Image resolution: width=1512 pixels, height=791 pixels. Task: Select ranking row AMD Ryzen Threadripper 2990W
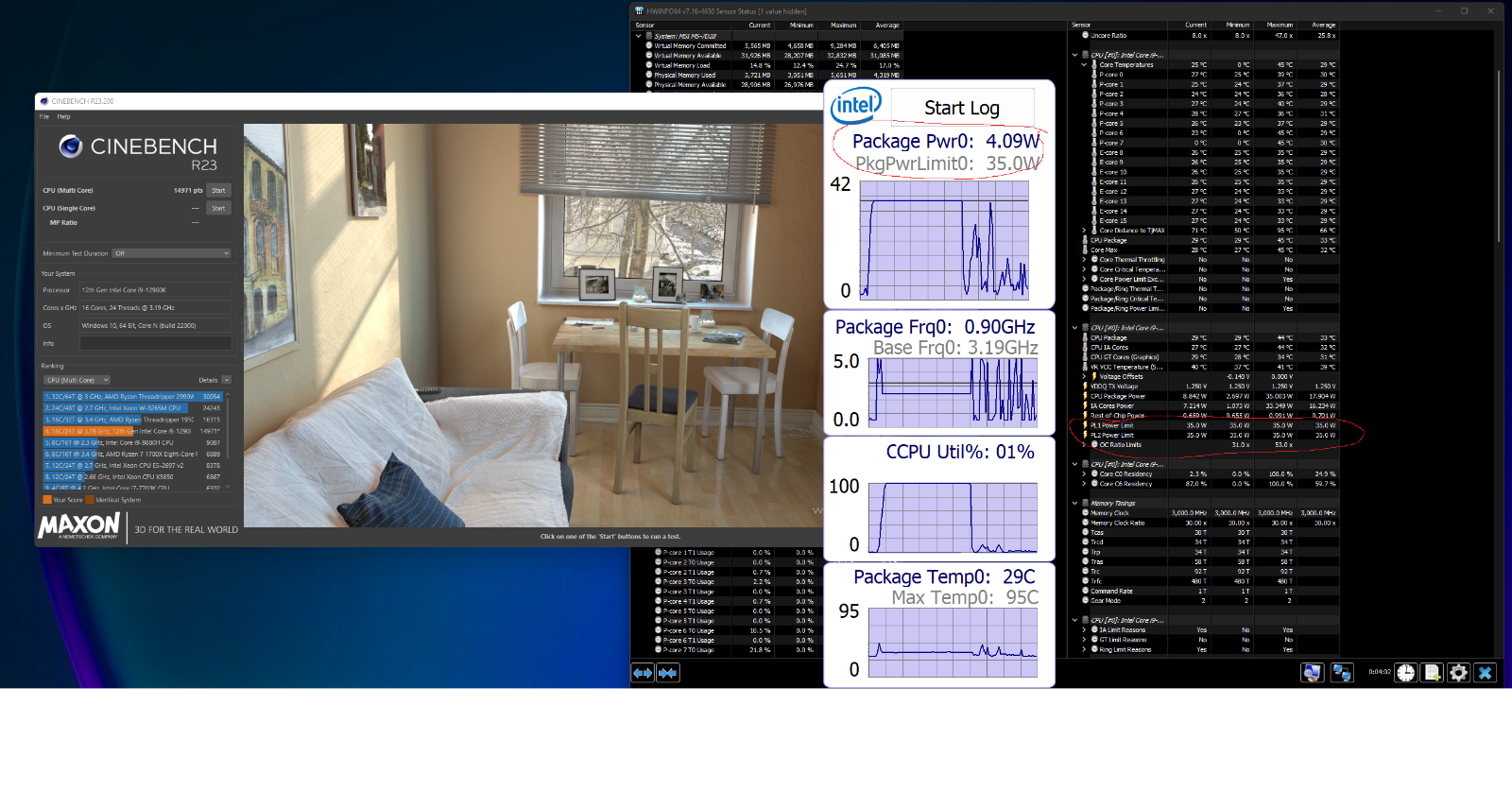[132, 397]
